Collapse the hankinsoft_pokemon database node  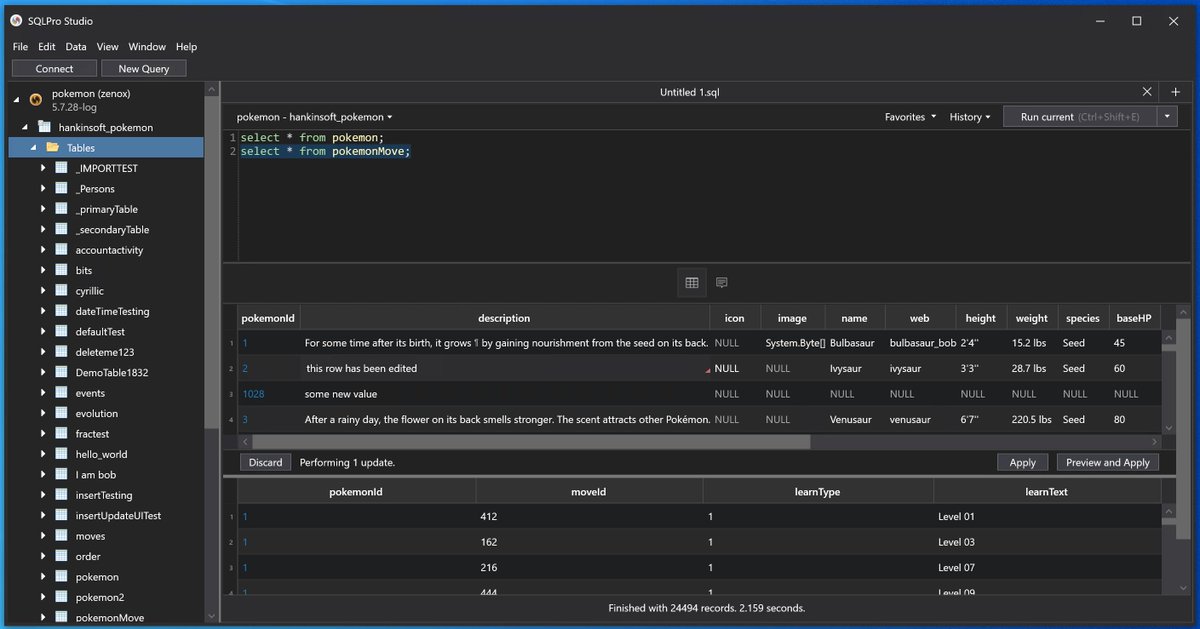click(x=25, y=127)
